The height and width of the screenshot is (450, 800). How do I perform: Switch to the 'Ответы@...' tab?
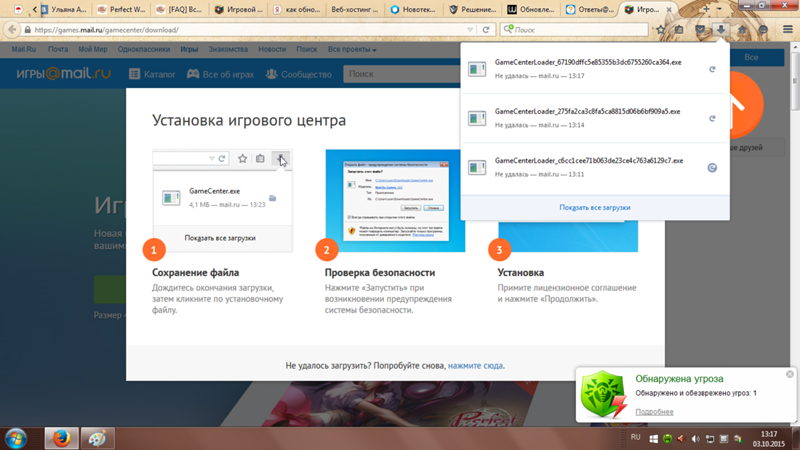click(x=590, y=9)
